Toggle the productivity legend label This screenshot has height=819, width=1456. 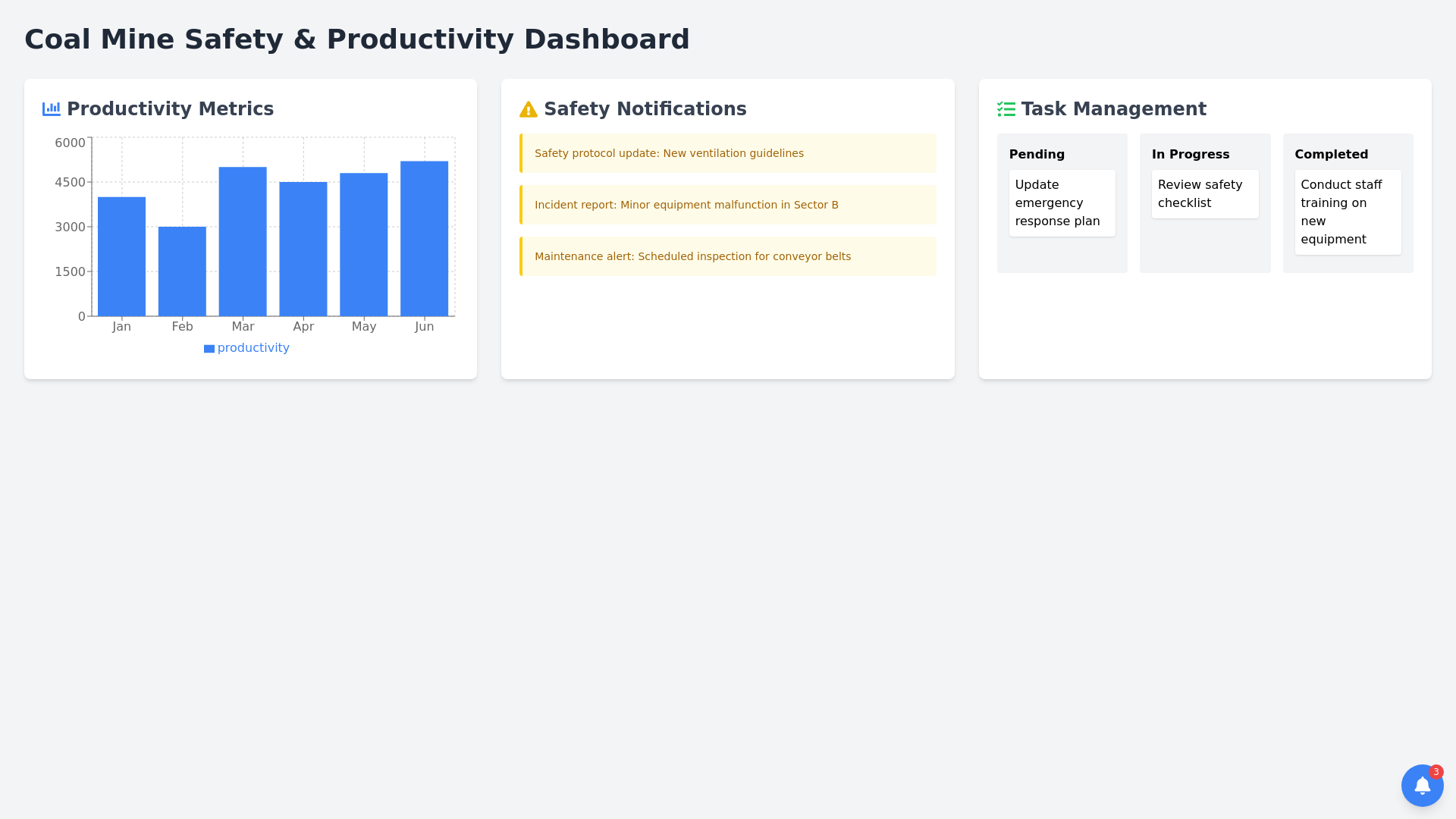coord(253,348)
